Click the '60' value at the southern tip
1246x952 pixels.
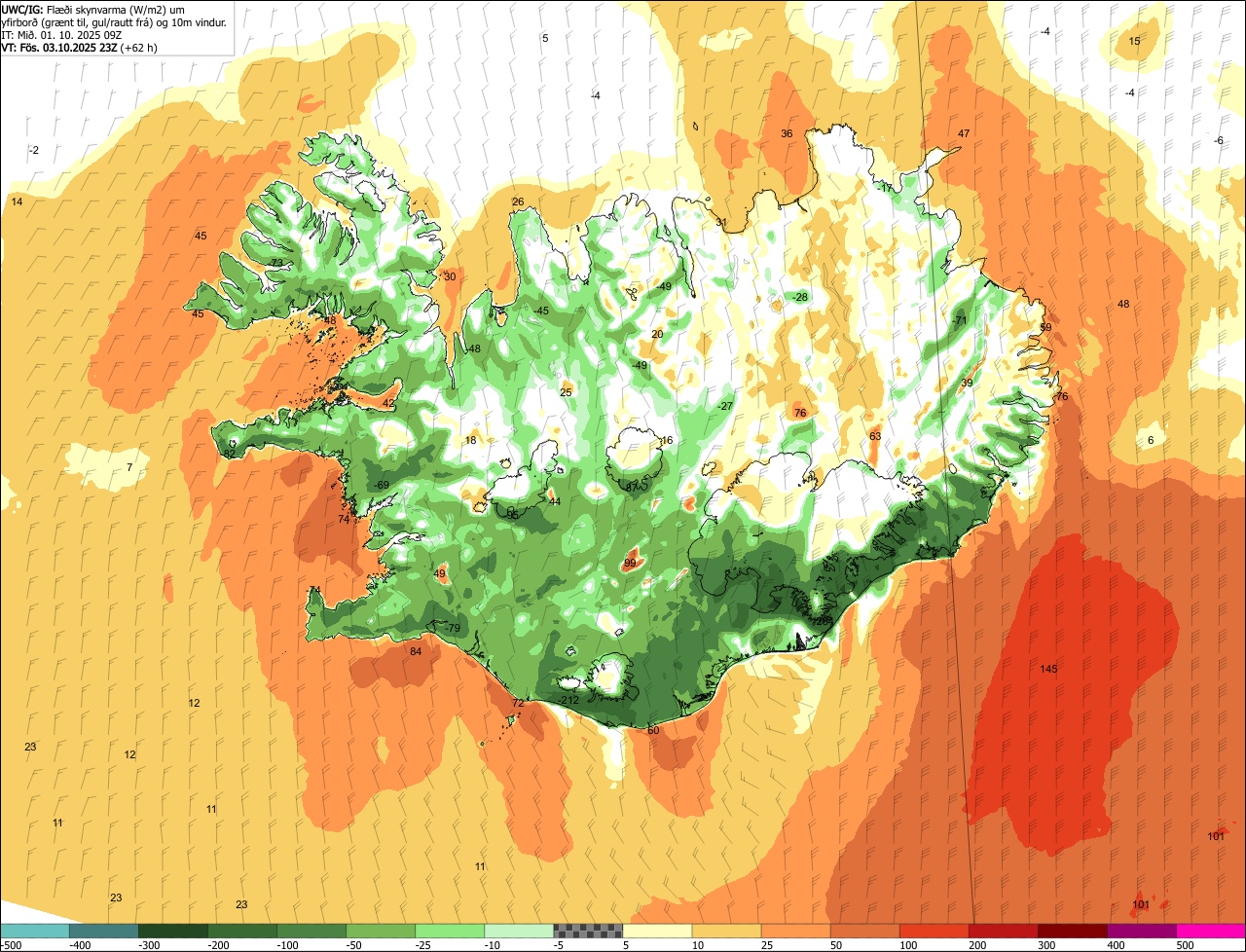pos(653,730)
